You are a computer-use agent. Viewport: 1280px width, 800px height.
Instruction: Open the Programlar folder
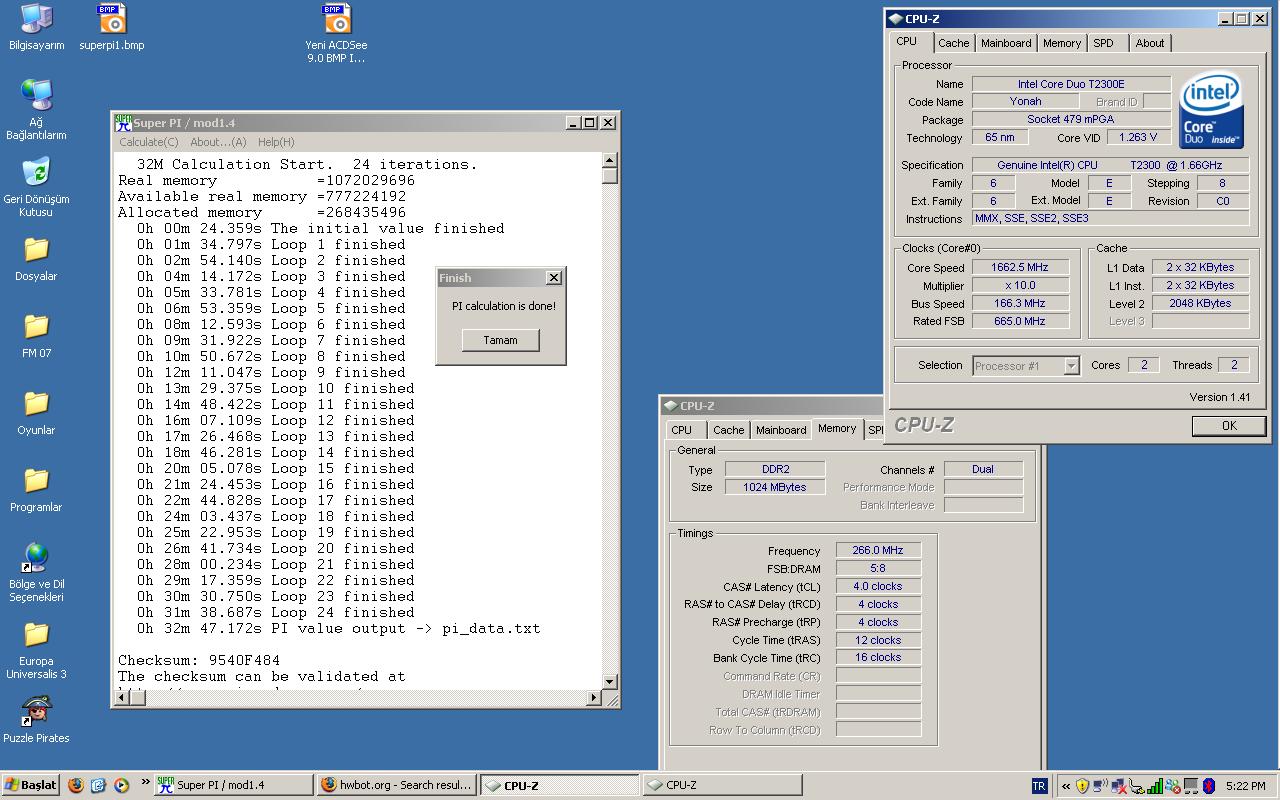[36, 489]
